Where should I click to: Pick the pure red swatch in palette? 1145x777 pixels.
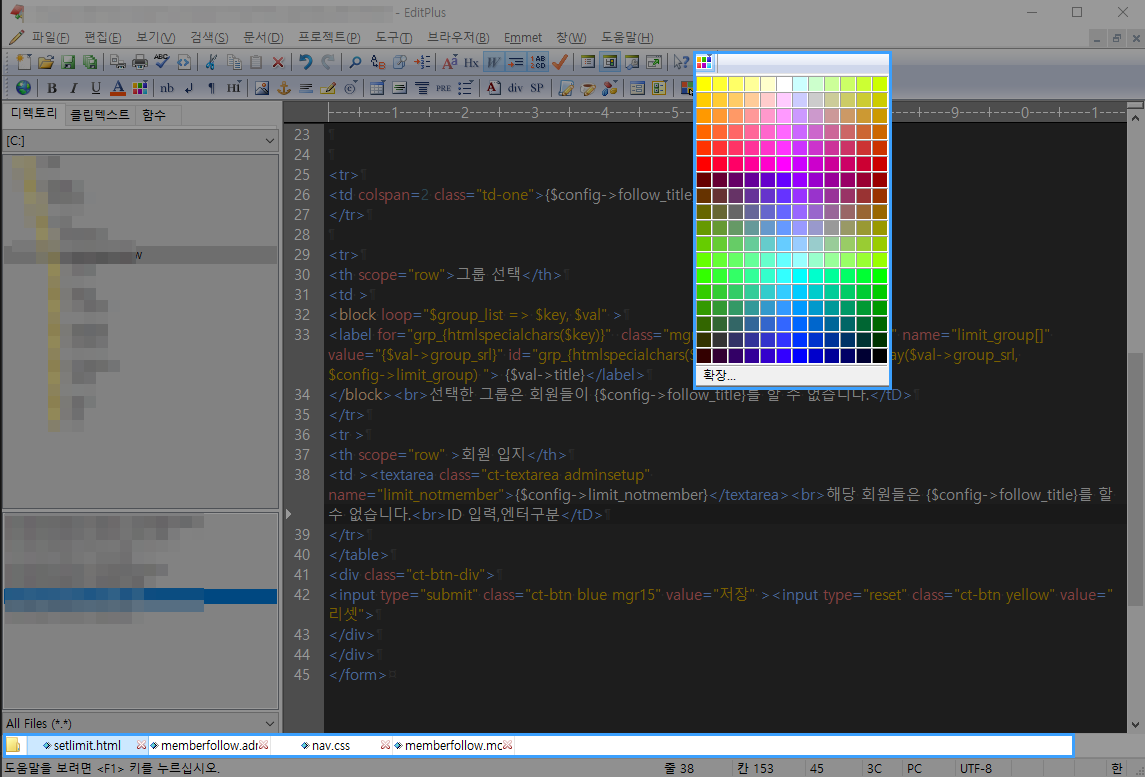(x=704, y=164)
